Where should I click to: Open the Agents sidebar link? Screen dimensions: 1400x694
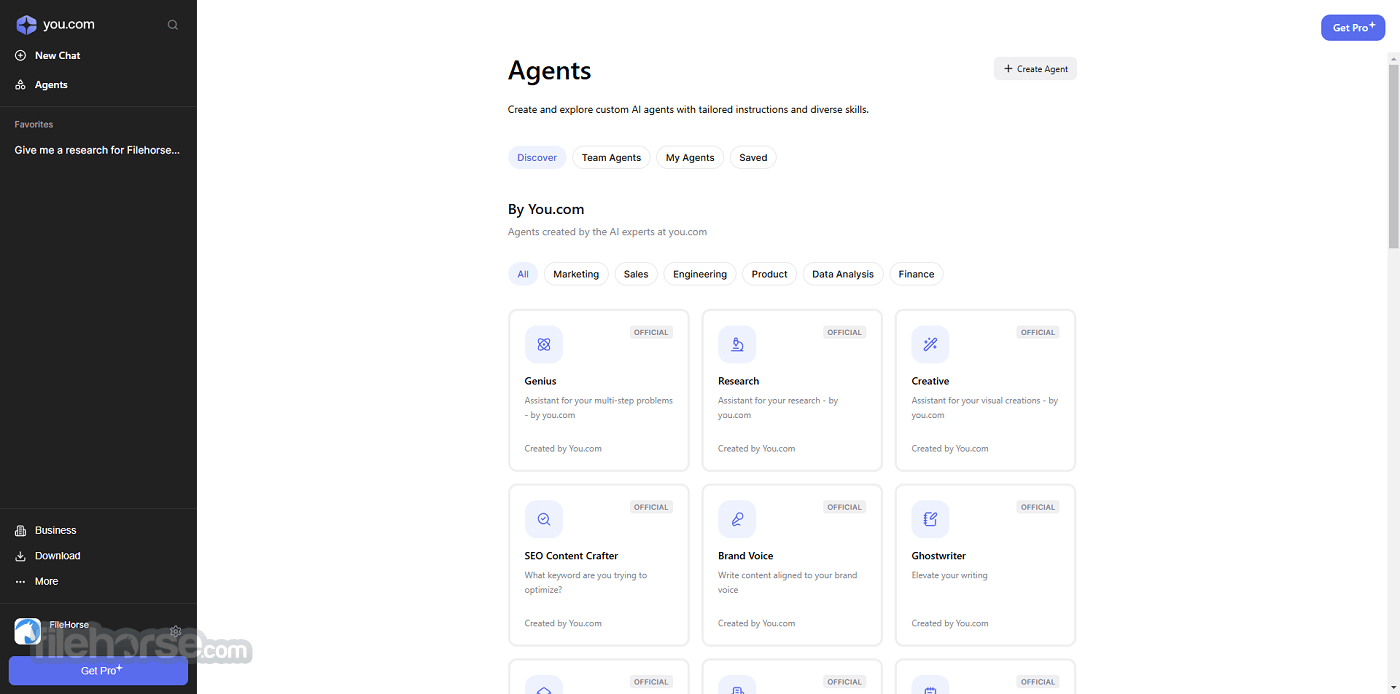pyautogui.click(x=51, y=85)
